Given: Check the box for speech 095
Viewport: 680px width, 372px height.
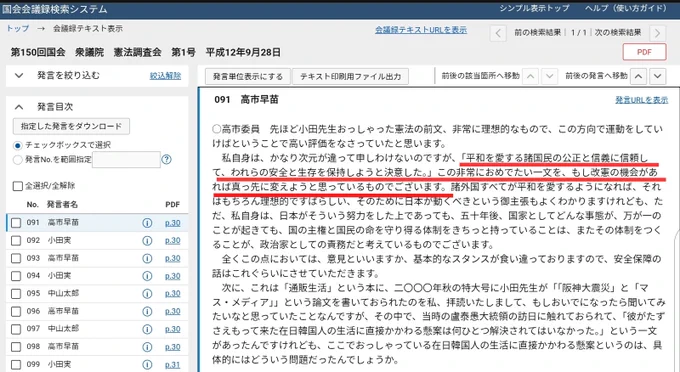Looking at the screenshot, I should tap(16, 294).
